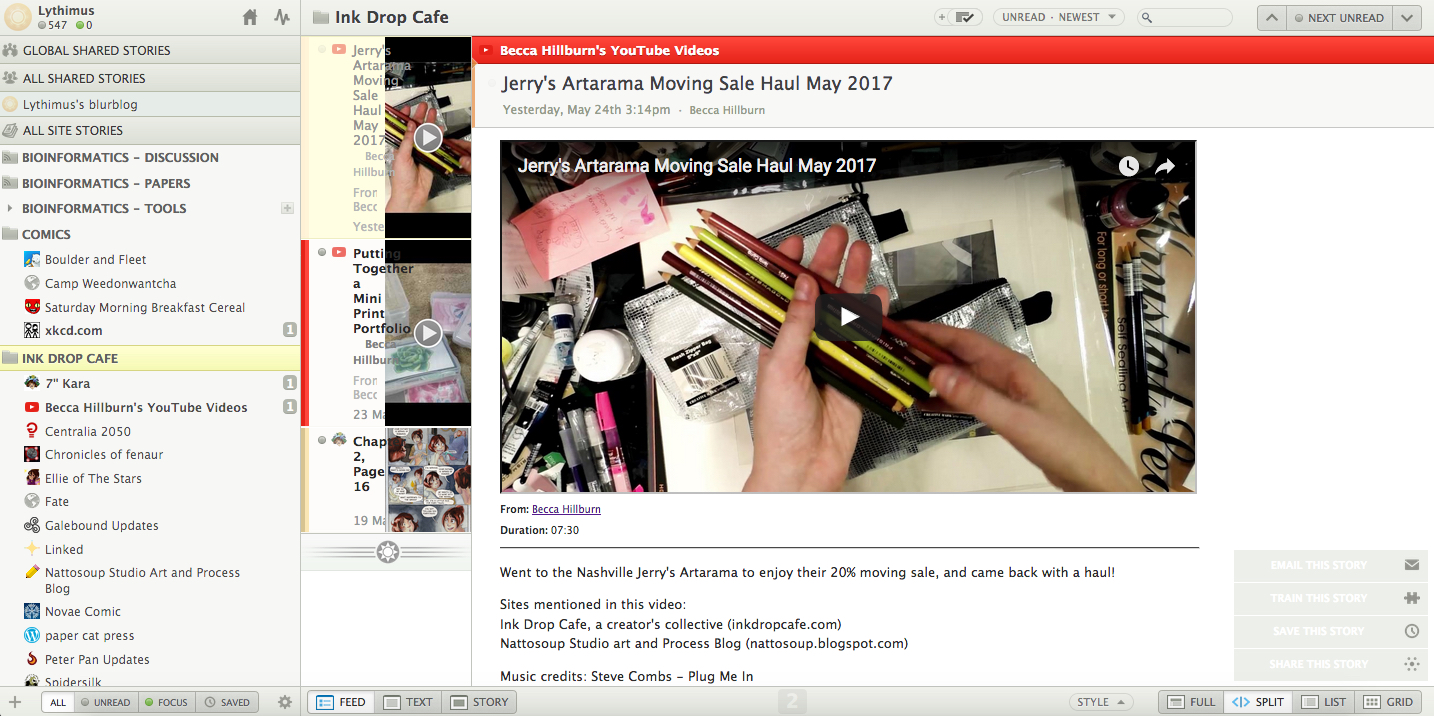Open All Site Stories
This screenshot has height=716, width=1434.
click(x=150, y=130)
